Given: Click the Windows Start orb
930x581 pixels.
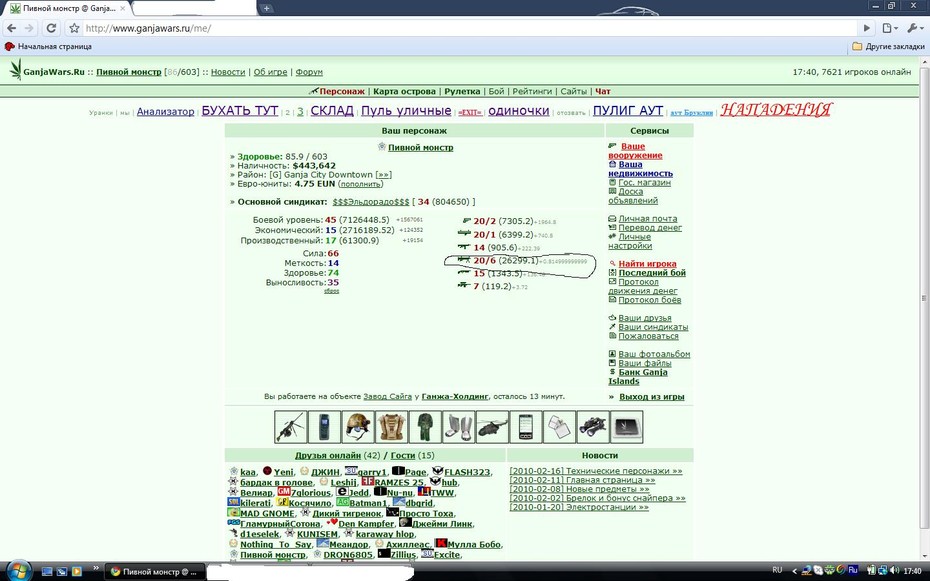Looking at the screenshot, I should (18, 570).
